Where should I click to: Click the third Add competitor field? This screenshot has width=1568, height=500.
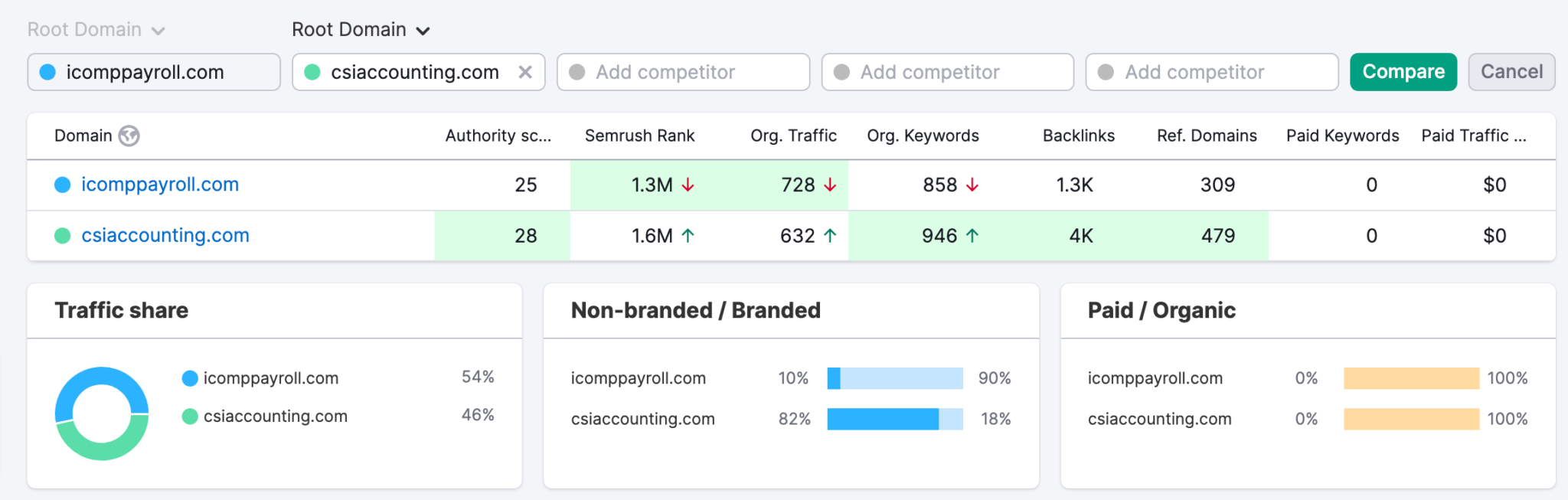click(1212, 72)
